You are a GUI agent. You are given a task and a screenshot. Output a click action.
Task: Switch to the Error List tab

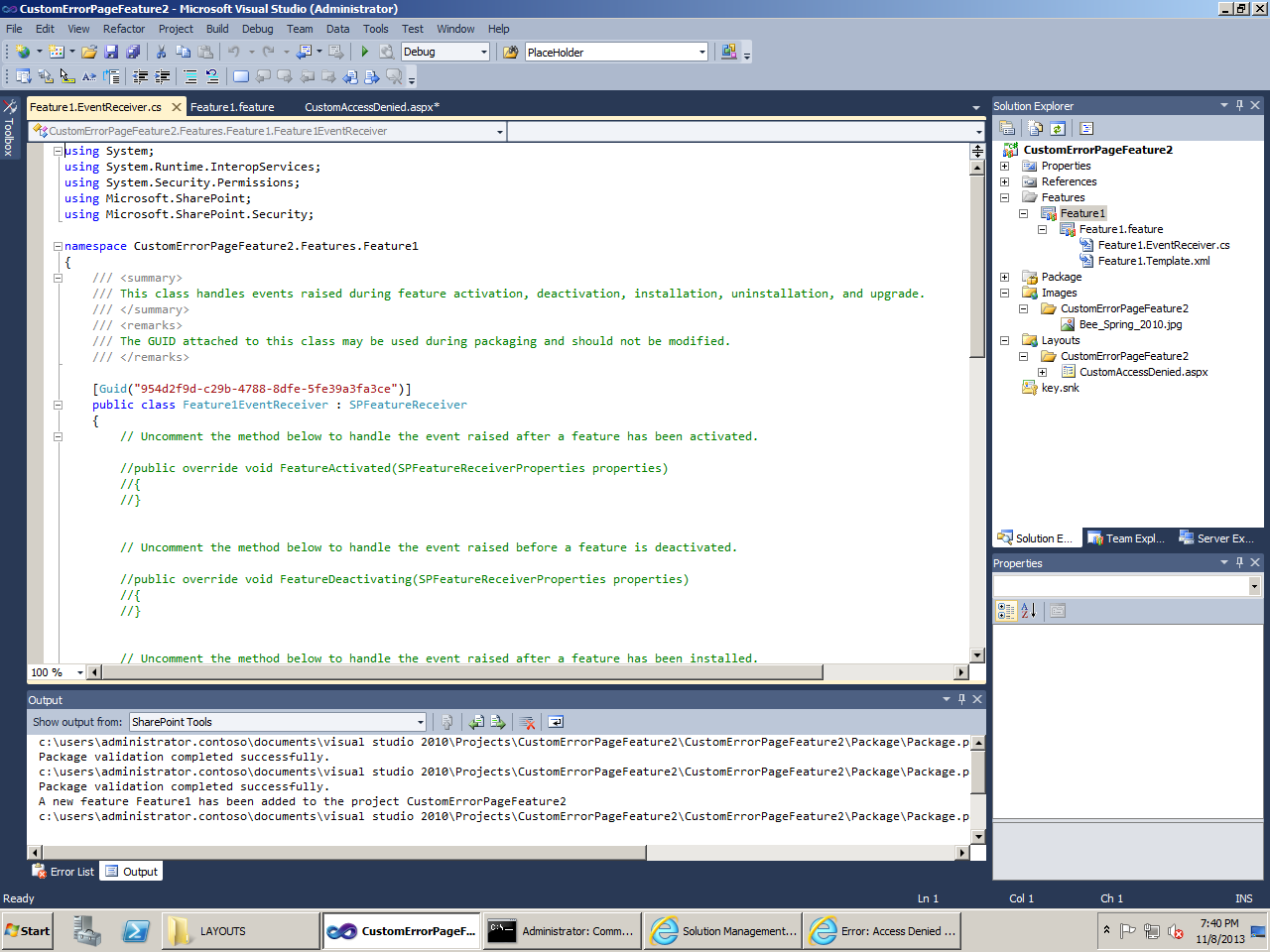point(63,872)
